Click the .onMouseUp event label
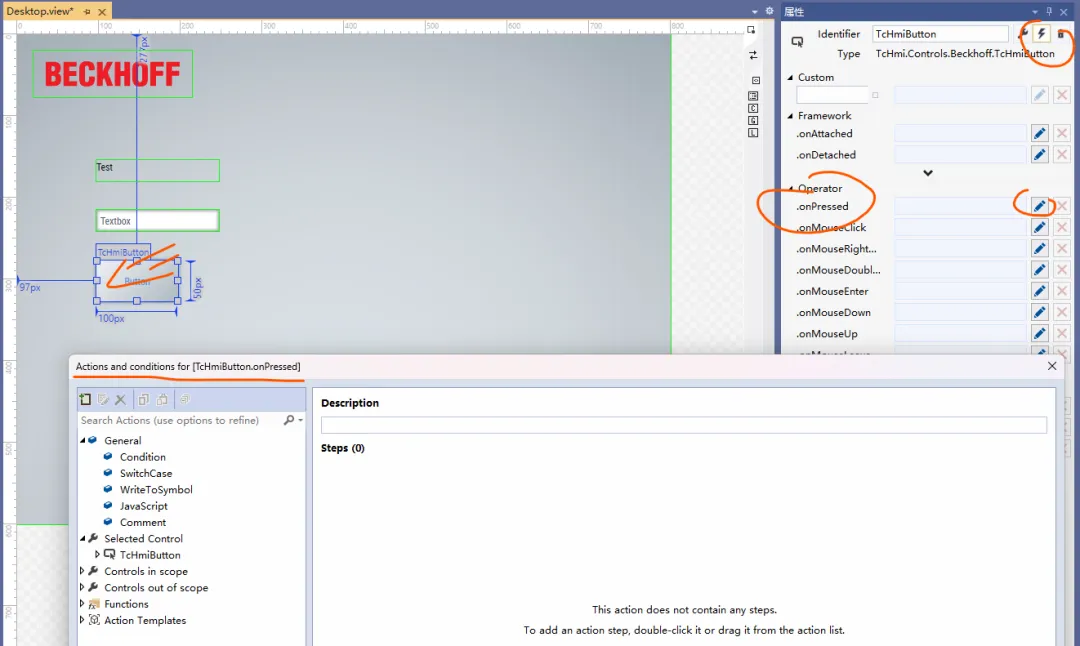The width and height of the screenshot is (1080, 646). click(x=827, y=334)
